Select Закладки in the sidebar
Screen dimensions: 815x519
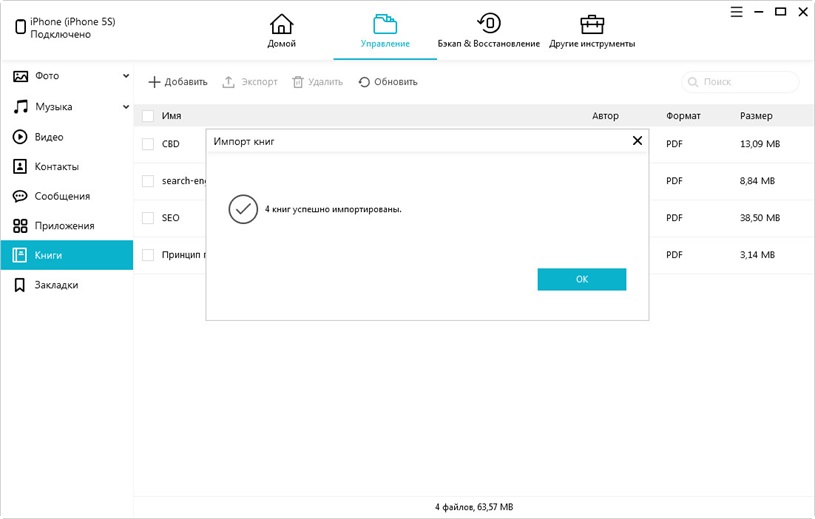click(x=56, y=285)
